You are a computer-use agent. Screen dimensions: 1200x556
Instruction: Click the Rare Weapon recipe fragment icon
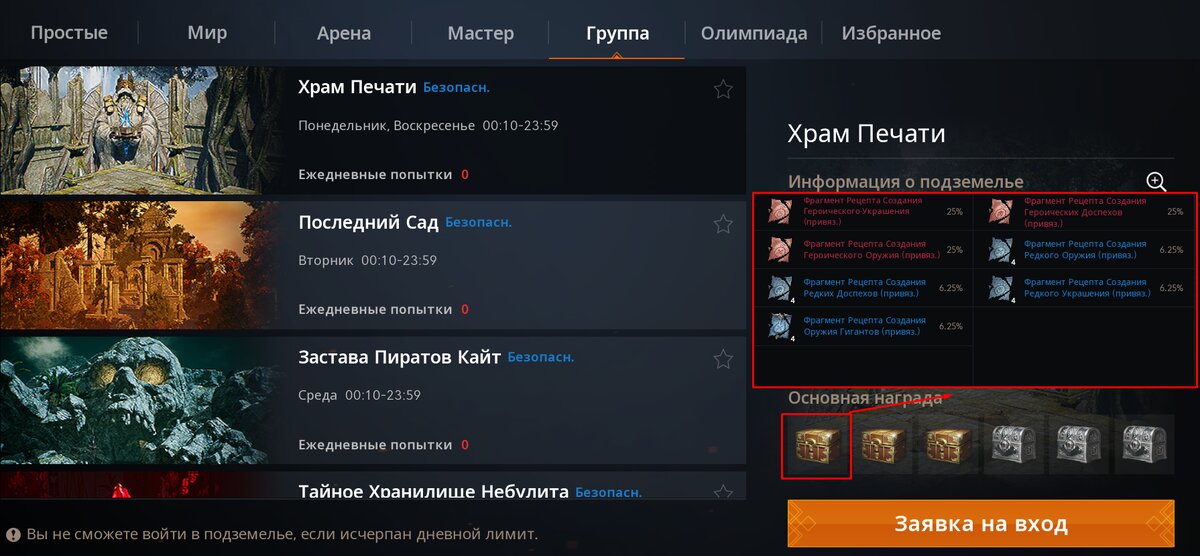[1002, 250]
